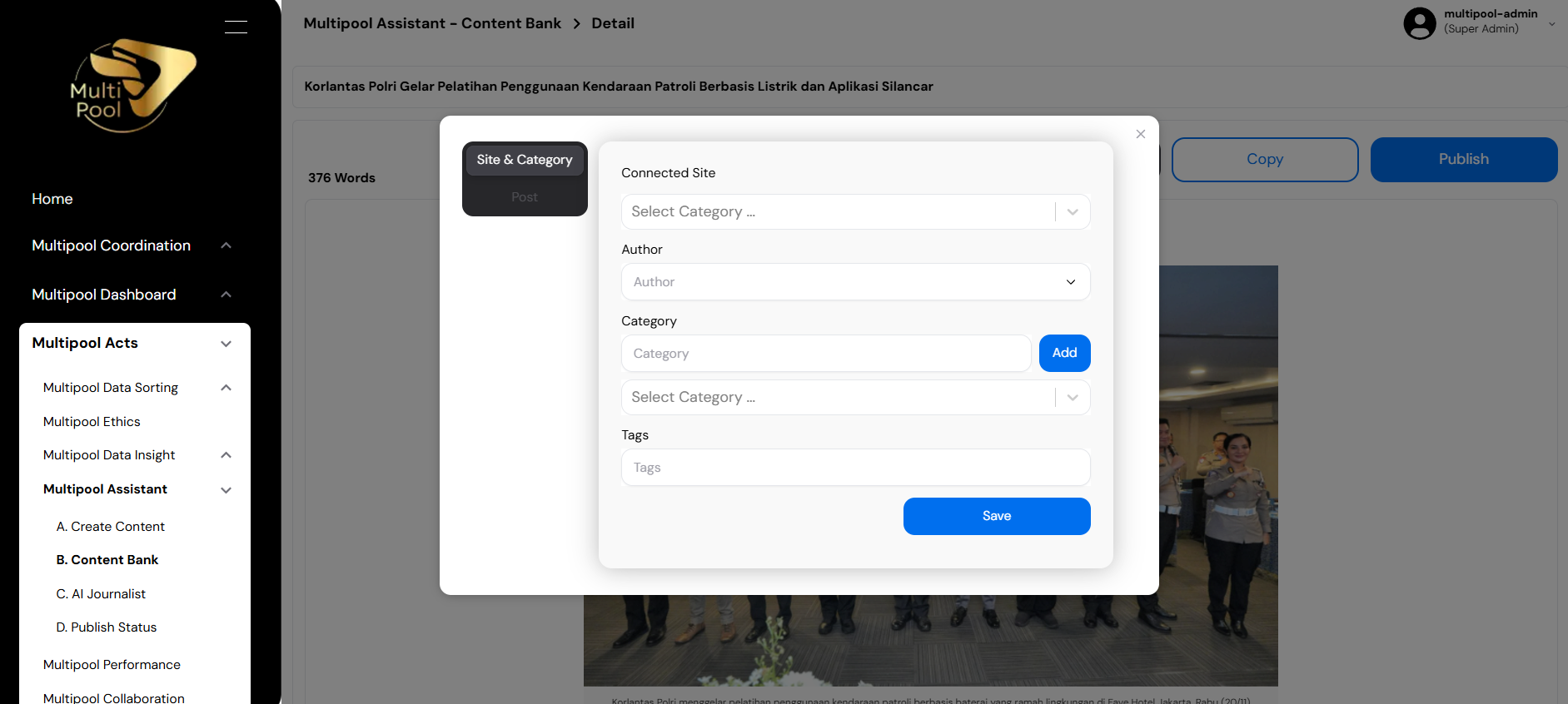Expand the user account chevron
Image resolution: width=1568 pixels, height=704 pixels.
1552,24
